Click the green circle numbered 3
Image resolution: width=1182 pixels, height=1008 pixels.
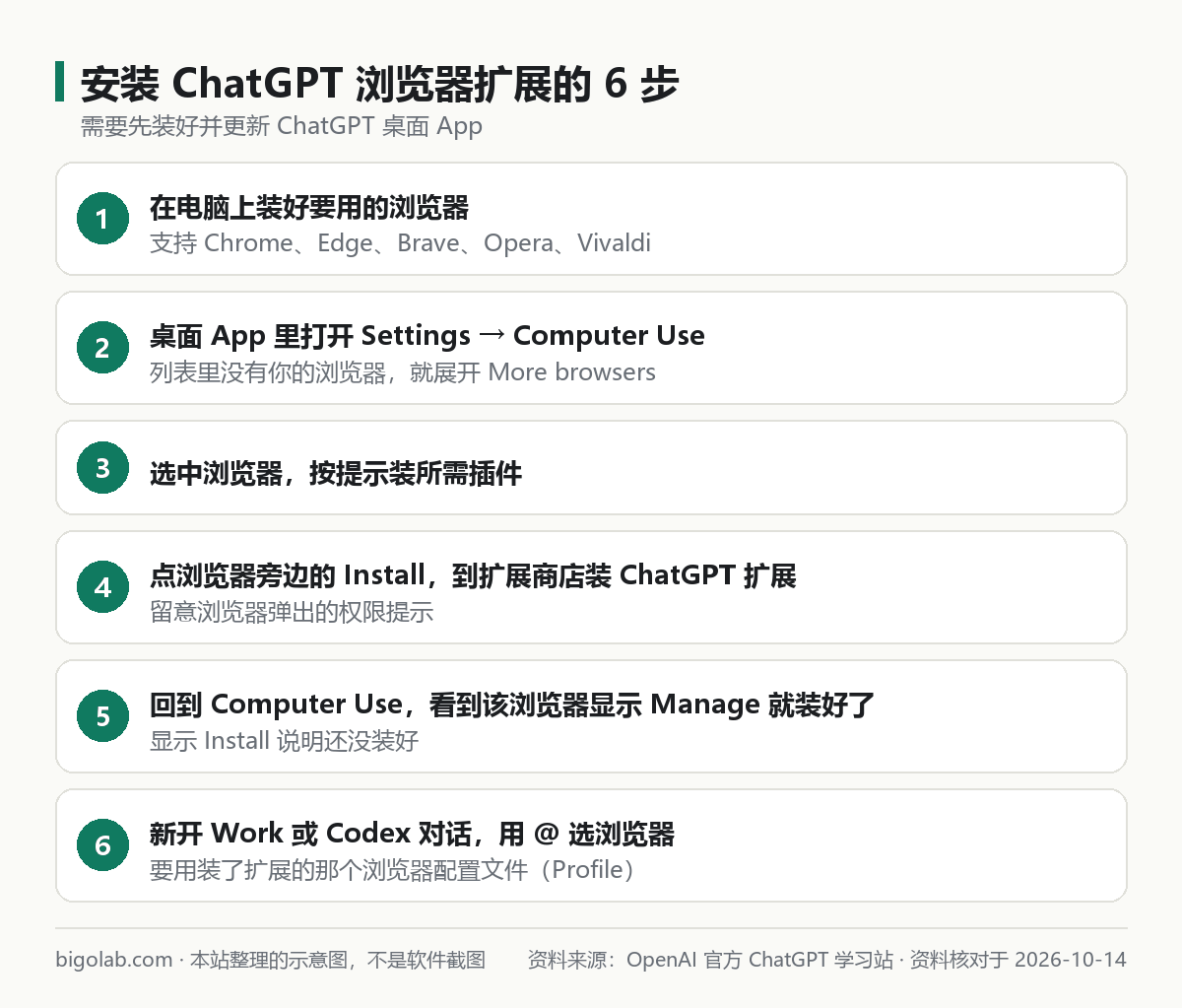[102, 468]
